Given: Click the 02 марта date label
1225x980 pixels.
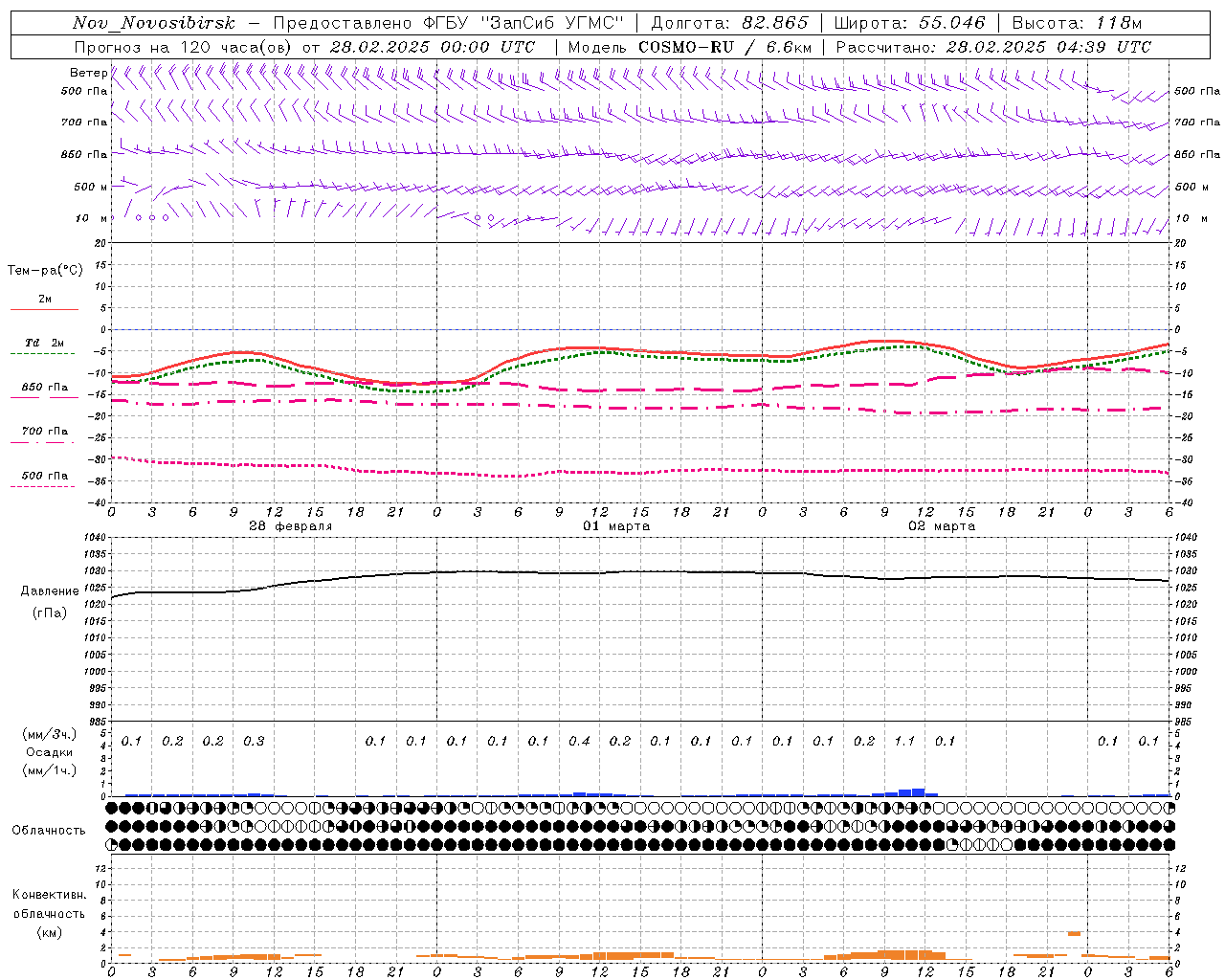Looking at the screenshot, I should pyautogui.click(x=942, y=526).
